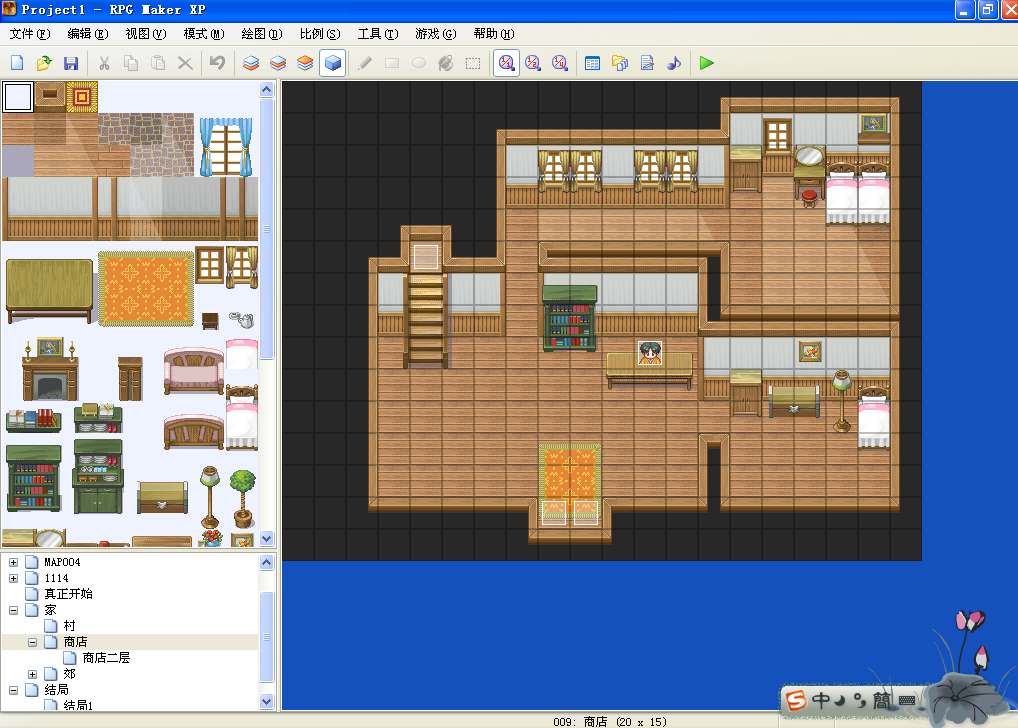The height and width of the screenshot is (728, 1018).
Task: Select the Ellipse drawing tool
Action: 419,63
